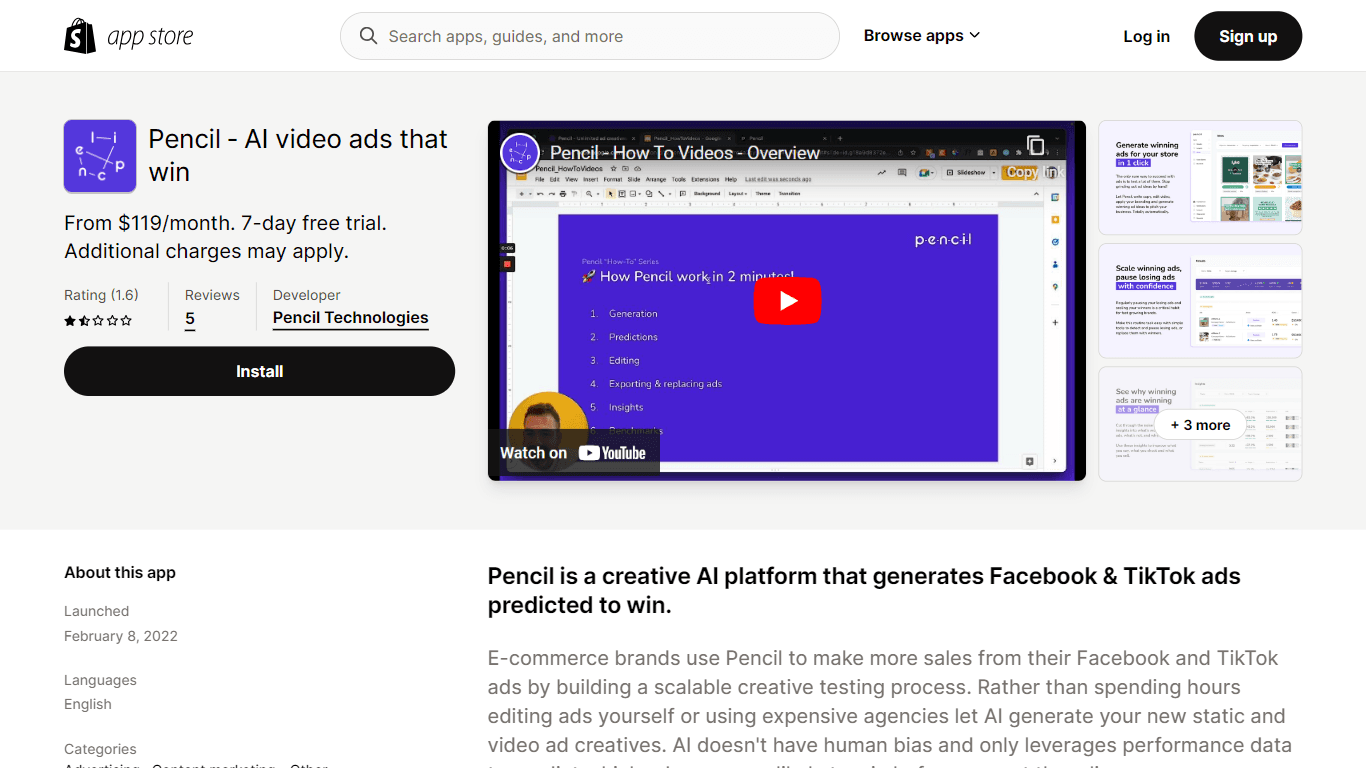This screenshot has height=768, width=1366.
Task: Click the Pencil channel avatar in video
Action: point(520,153)
